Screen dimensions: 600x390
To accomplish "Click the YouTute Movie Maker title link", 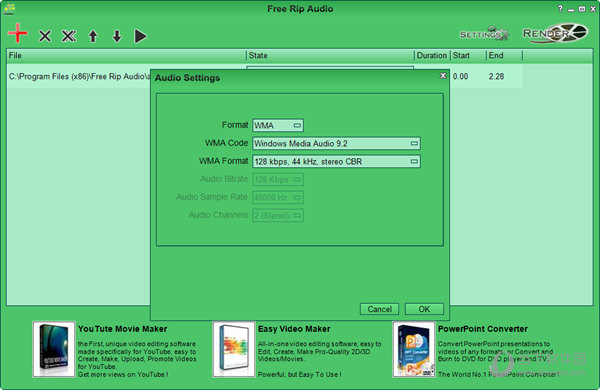I will click(122, 329).
